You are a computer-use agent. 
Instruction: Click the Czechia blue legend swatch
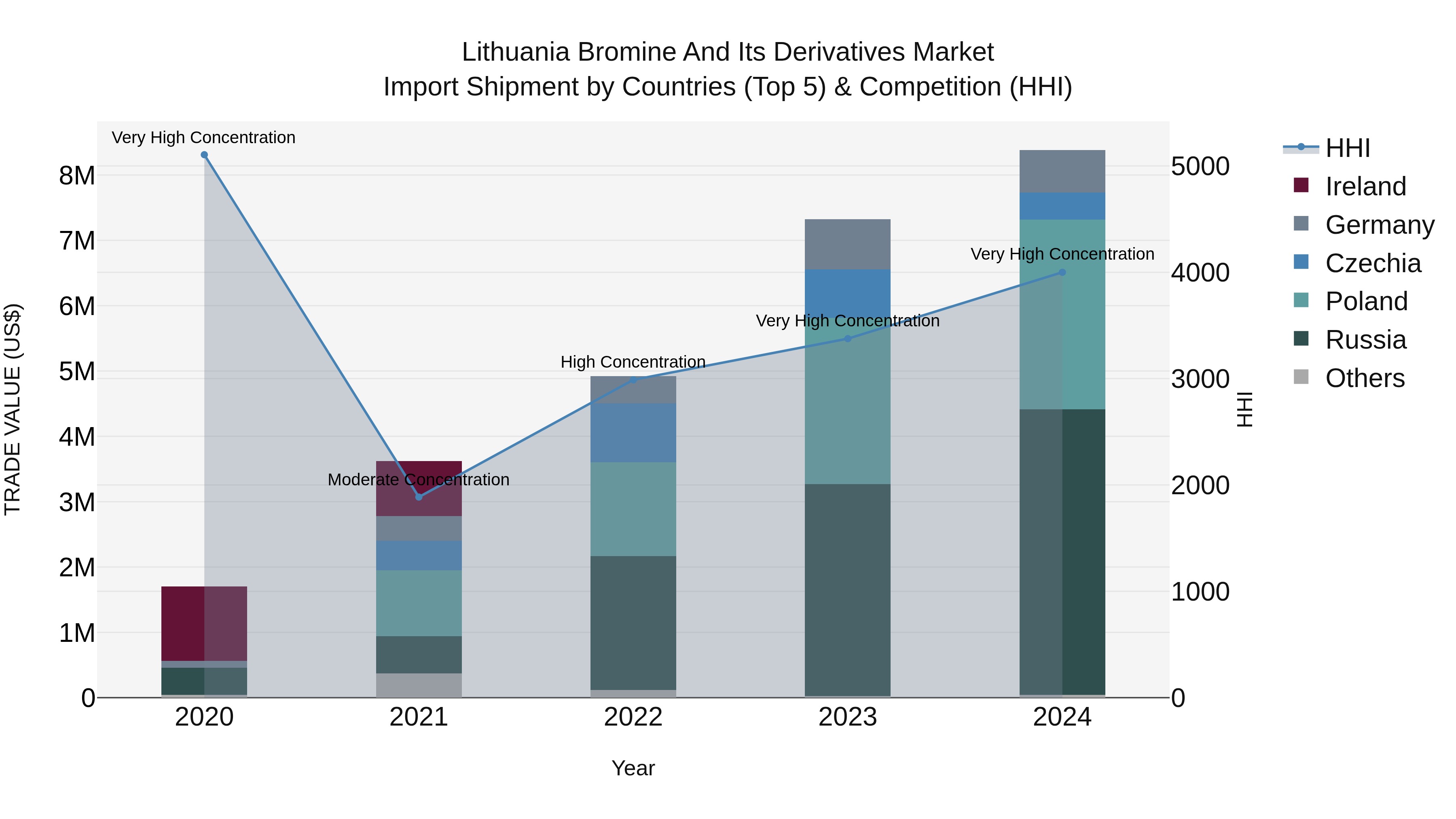[1301, 262]
